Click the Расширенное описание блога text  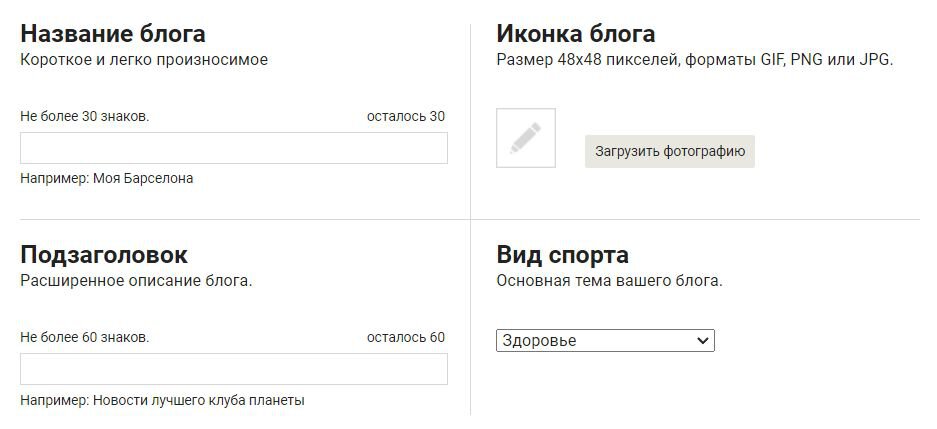pos(136,281)
